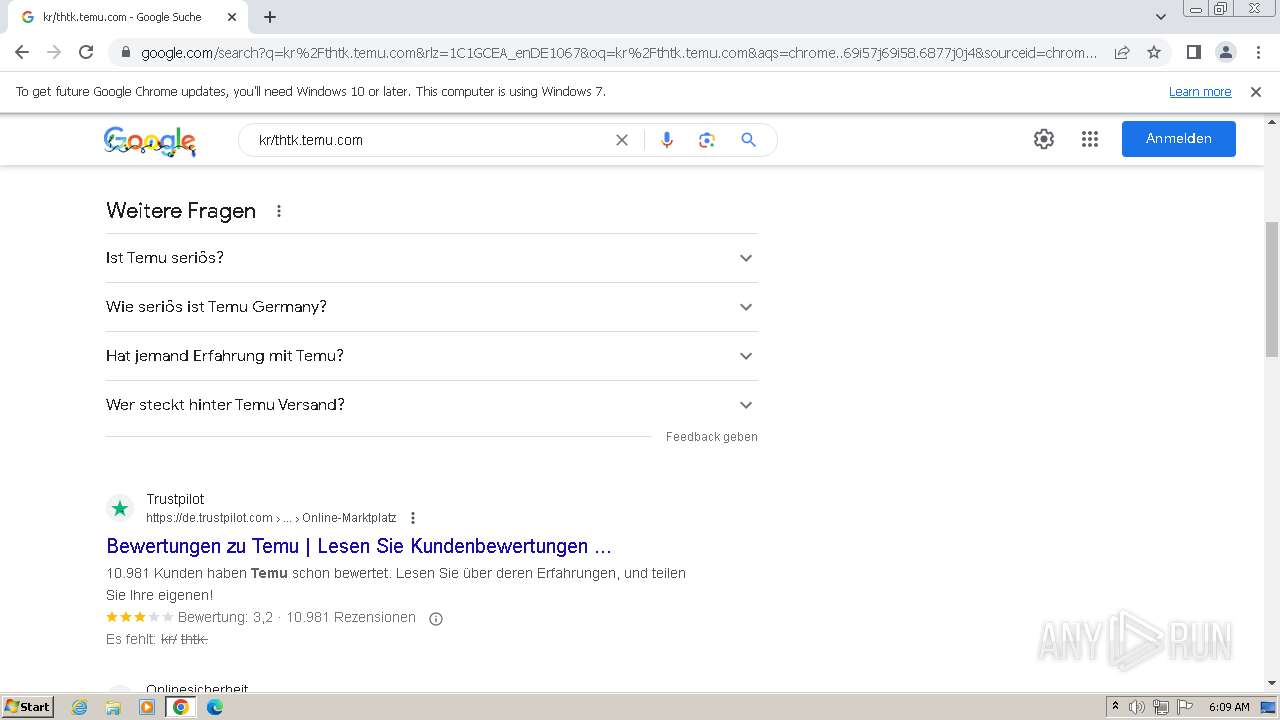
Task: Click the Google logo
Action: tap(150, 141)
